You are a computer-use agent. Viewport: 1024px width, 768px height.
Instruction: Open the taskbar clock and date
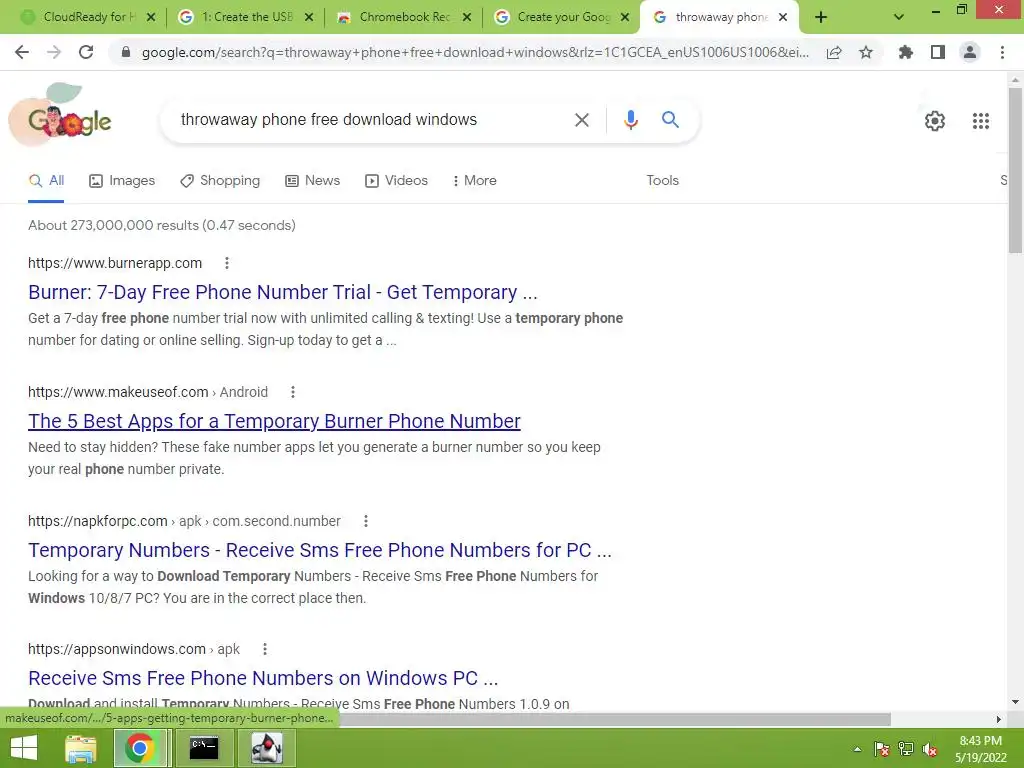tap(980, 749)
